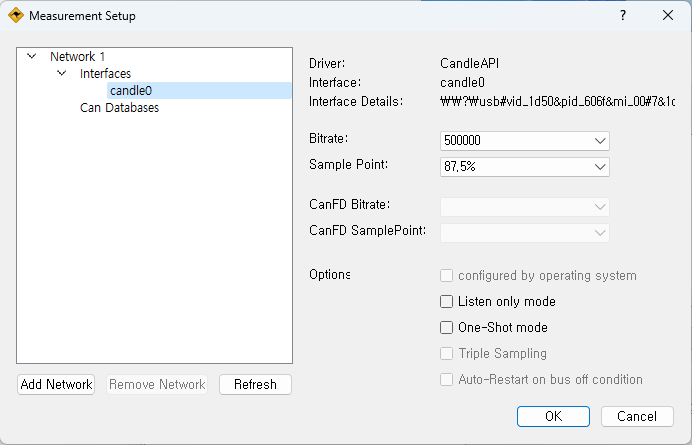Click the Cancel button
The height and width of the screenshot is (446, 694).
click(x=637, y=416)
